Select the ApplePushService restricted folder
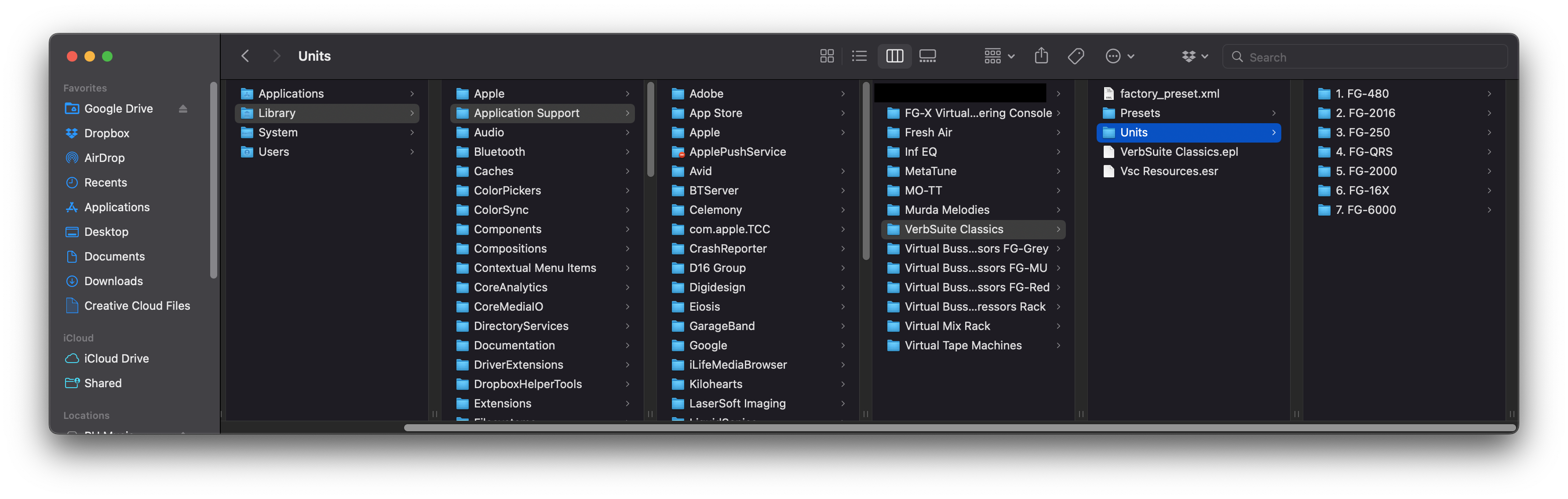Screen dimensions: 1568x499 click(758, 152)
